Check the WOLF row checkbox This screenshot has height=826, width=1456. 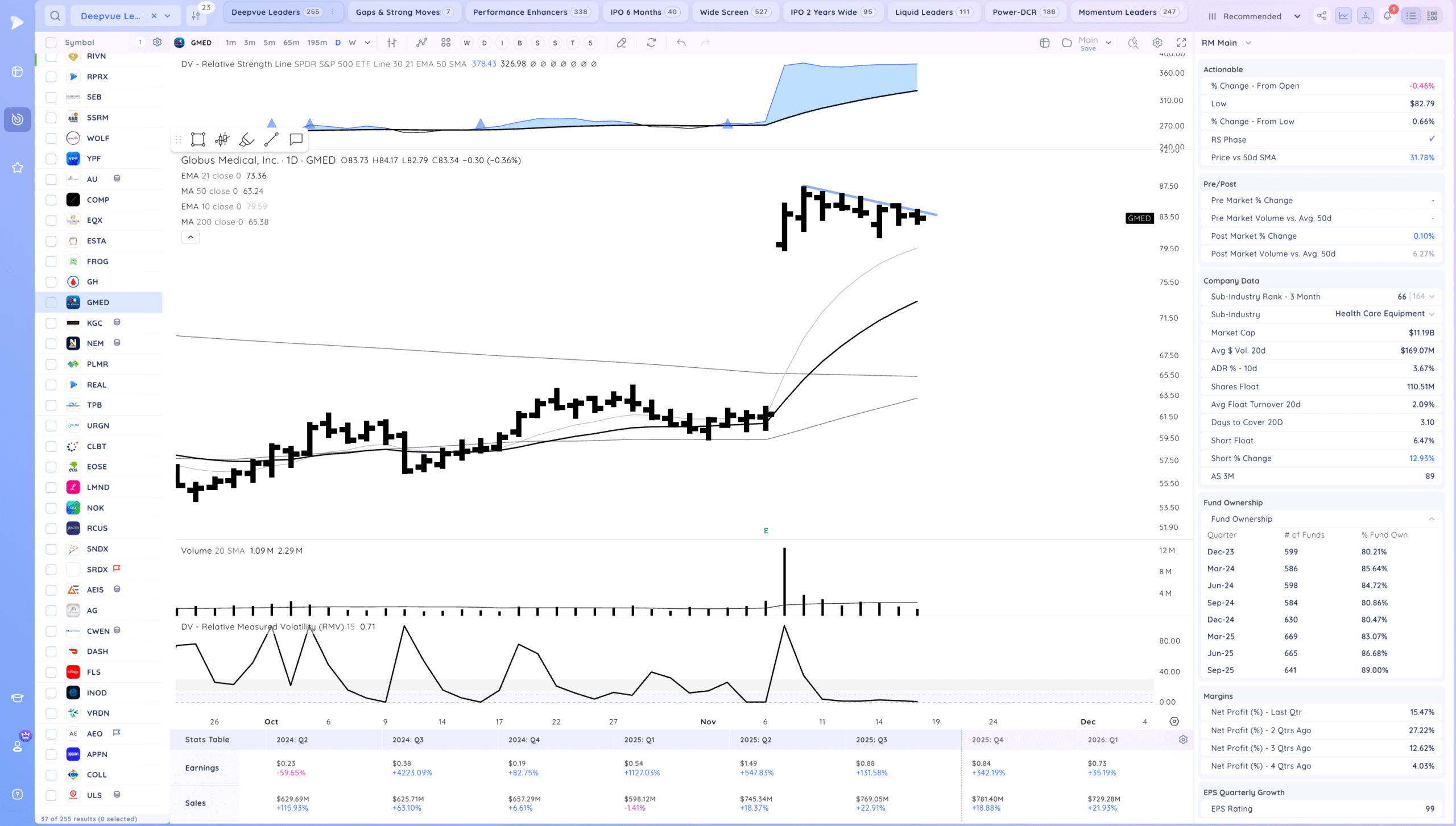point(51,138)
